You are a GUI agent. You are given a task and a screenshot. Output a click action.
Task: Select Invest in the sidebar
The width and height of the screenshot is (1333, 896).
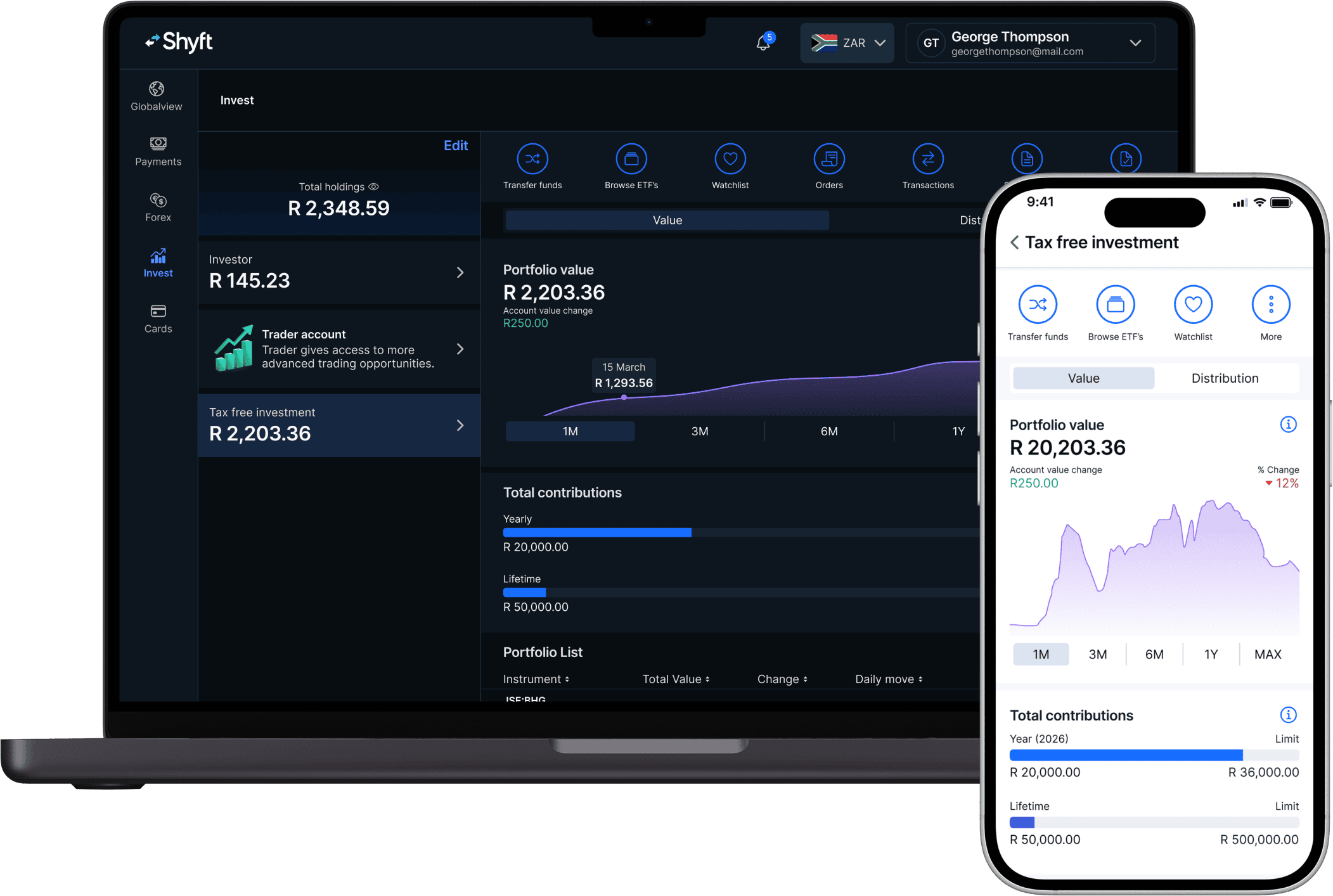point(158,264)
